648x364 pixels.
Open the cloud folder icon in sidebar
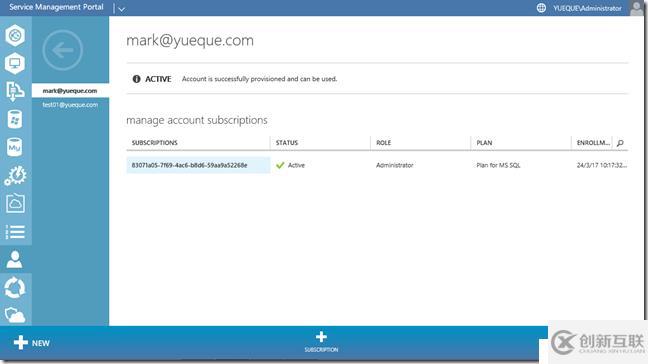15,203
